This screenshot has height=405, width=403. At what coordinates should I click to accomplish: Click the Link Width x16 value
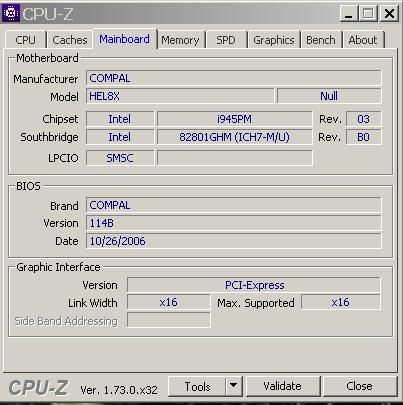(168, 302)
